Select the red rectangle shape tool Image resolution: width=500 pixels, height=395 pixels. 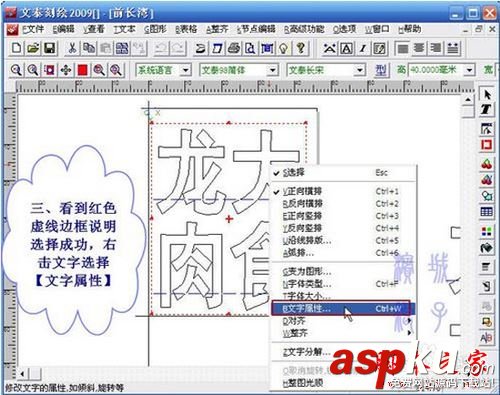(486, 145)
